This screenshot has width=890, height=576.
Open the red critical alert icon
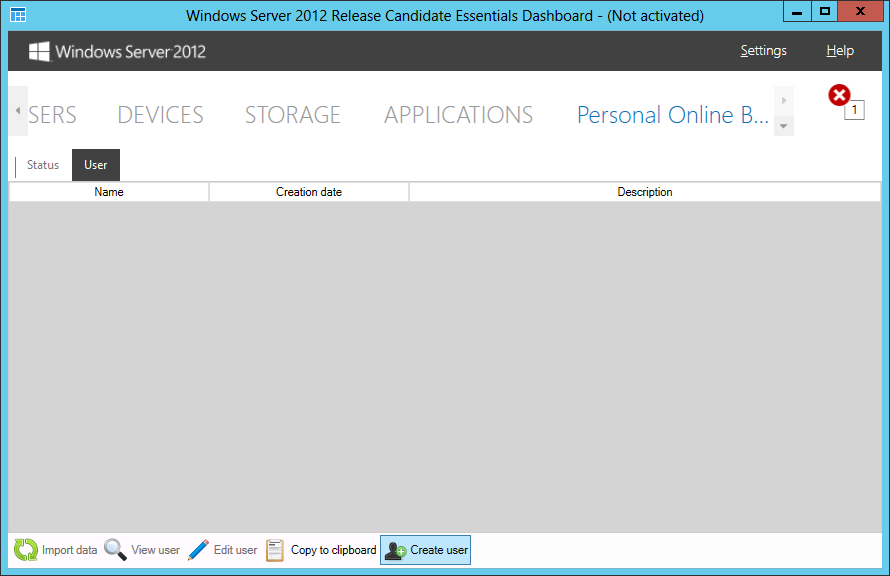839,95
